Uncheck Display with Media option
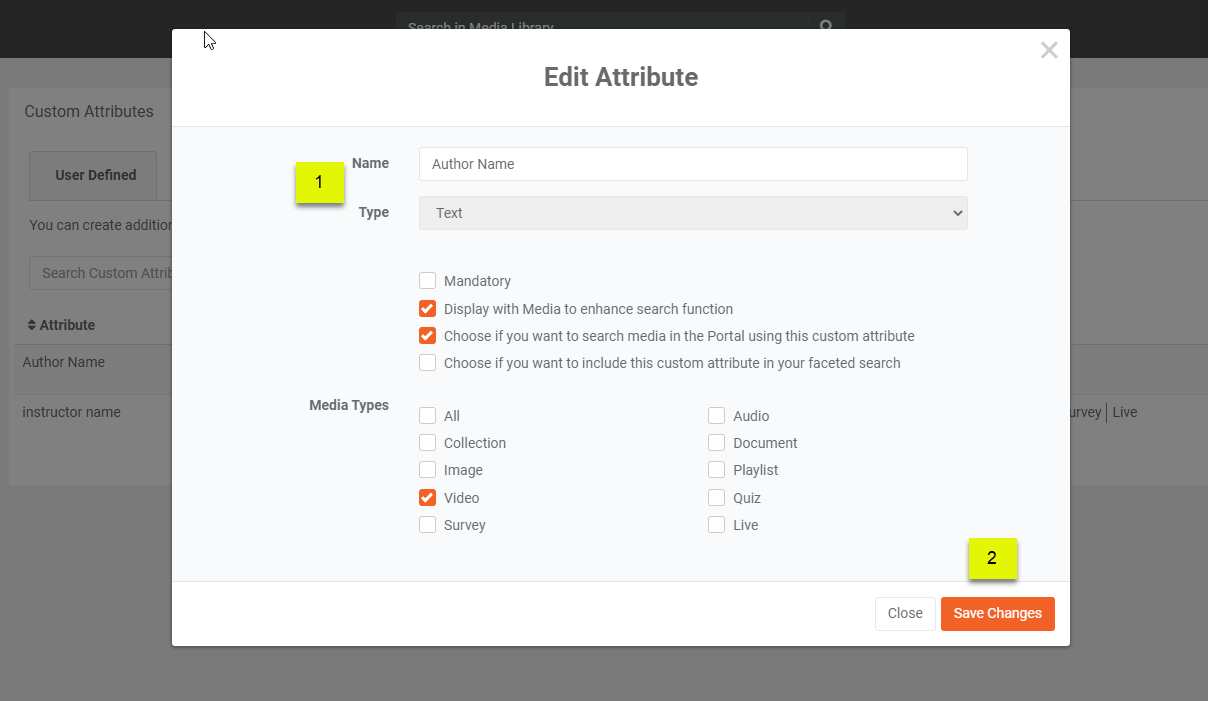This screenshot has height=701, width=1208. (x=428, y=309)
